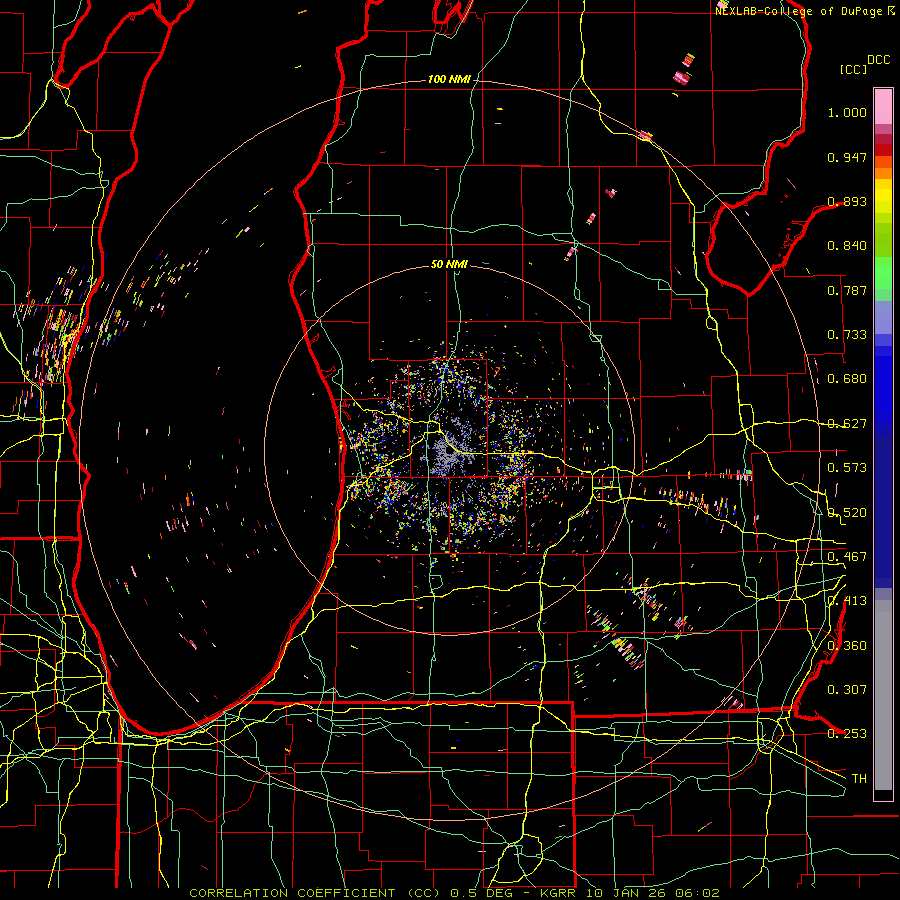Click the "DCC" label above the color bar
900x900 pixels.
(878, 60)
